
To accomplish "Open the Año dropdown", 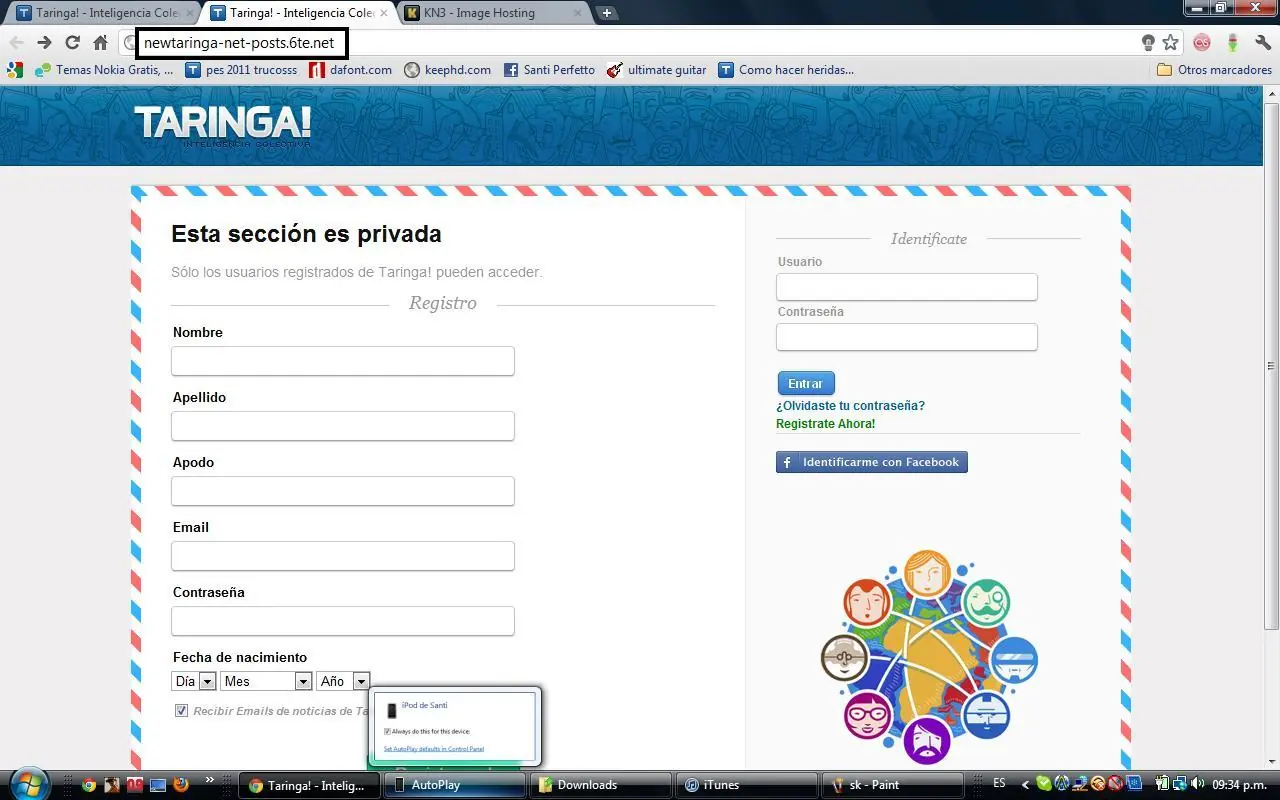I will point(343,681).
